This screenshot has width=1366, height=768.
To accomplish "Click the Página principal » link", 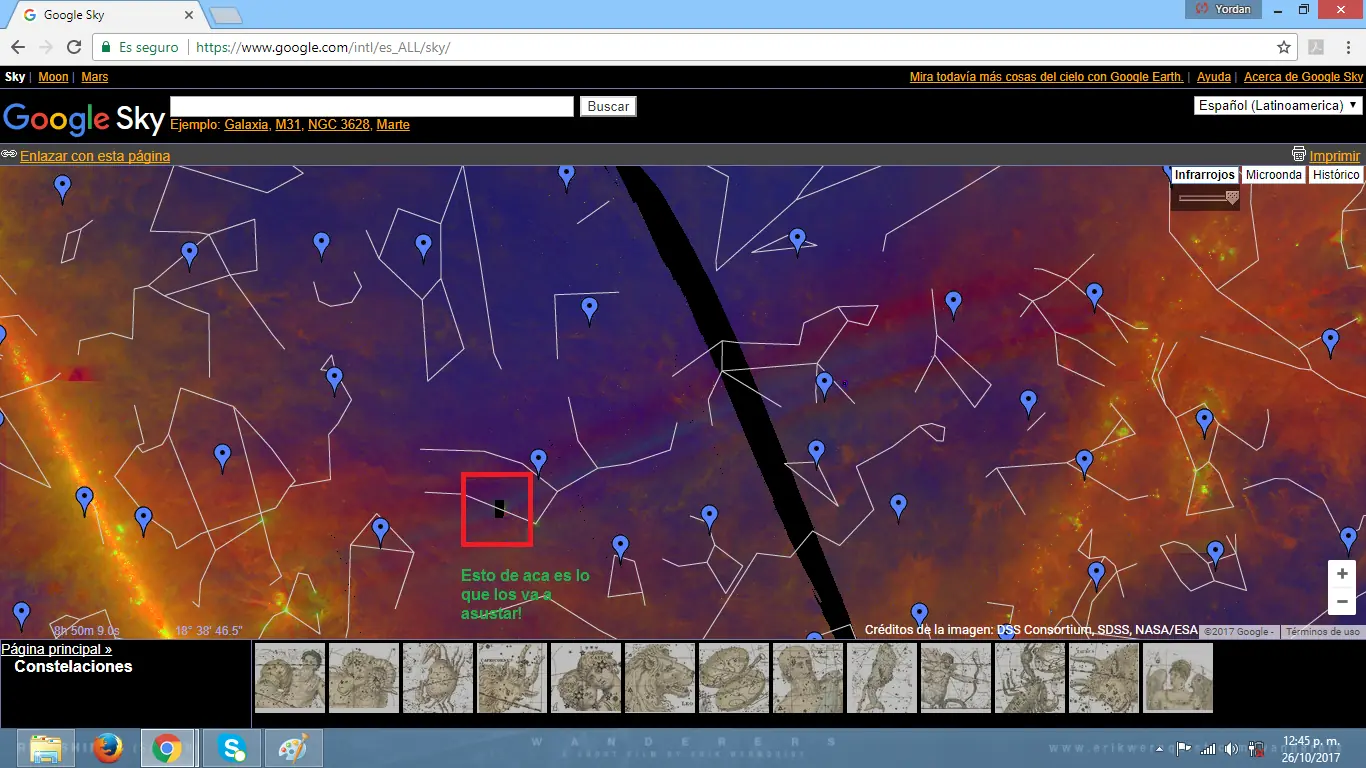I will click(x=57, y=649).
